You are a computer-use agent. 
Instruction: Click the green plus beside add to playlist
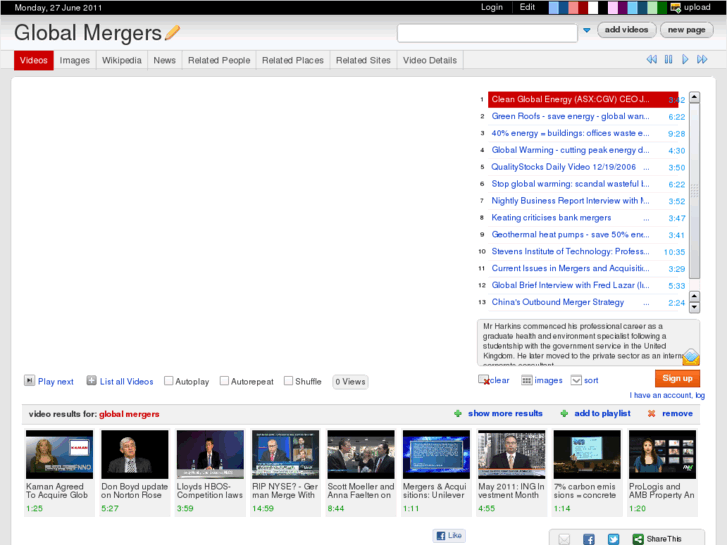(564, 413)
